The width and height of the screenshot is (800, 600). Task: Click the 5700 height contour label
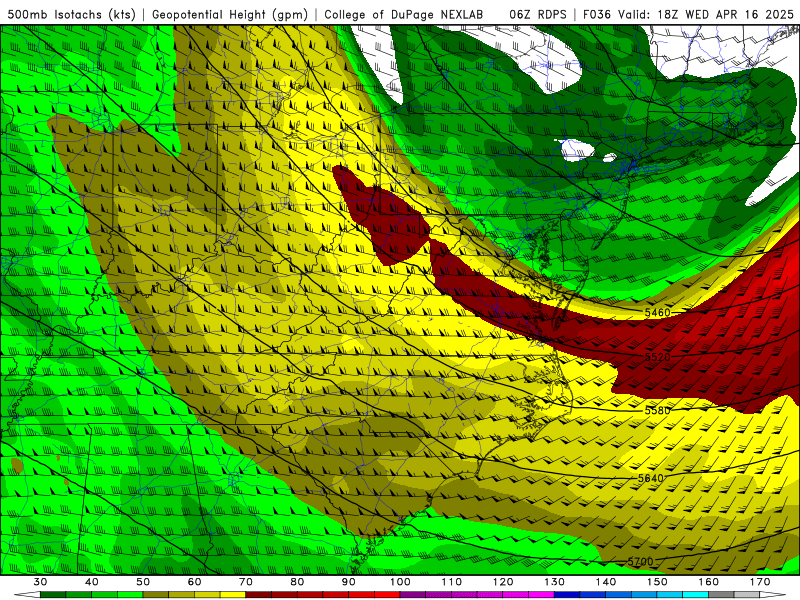(640, 561)
